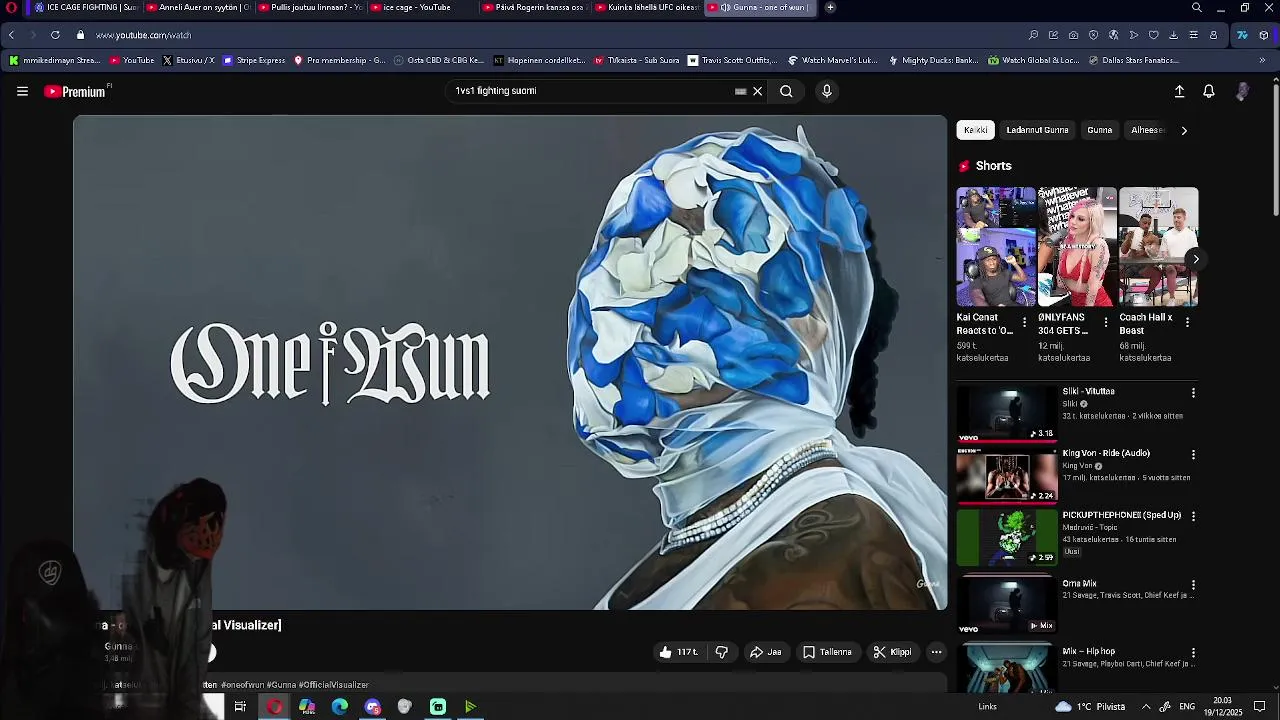Select the Gunna filter chip

pyautogui.click(x=1099, y=130)
